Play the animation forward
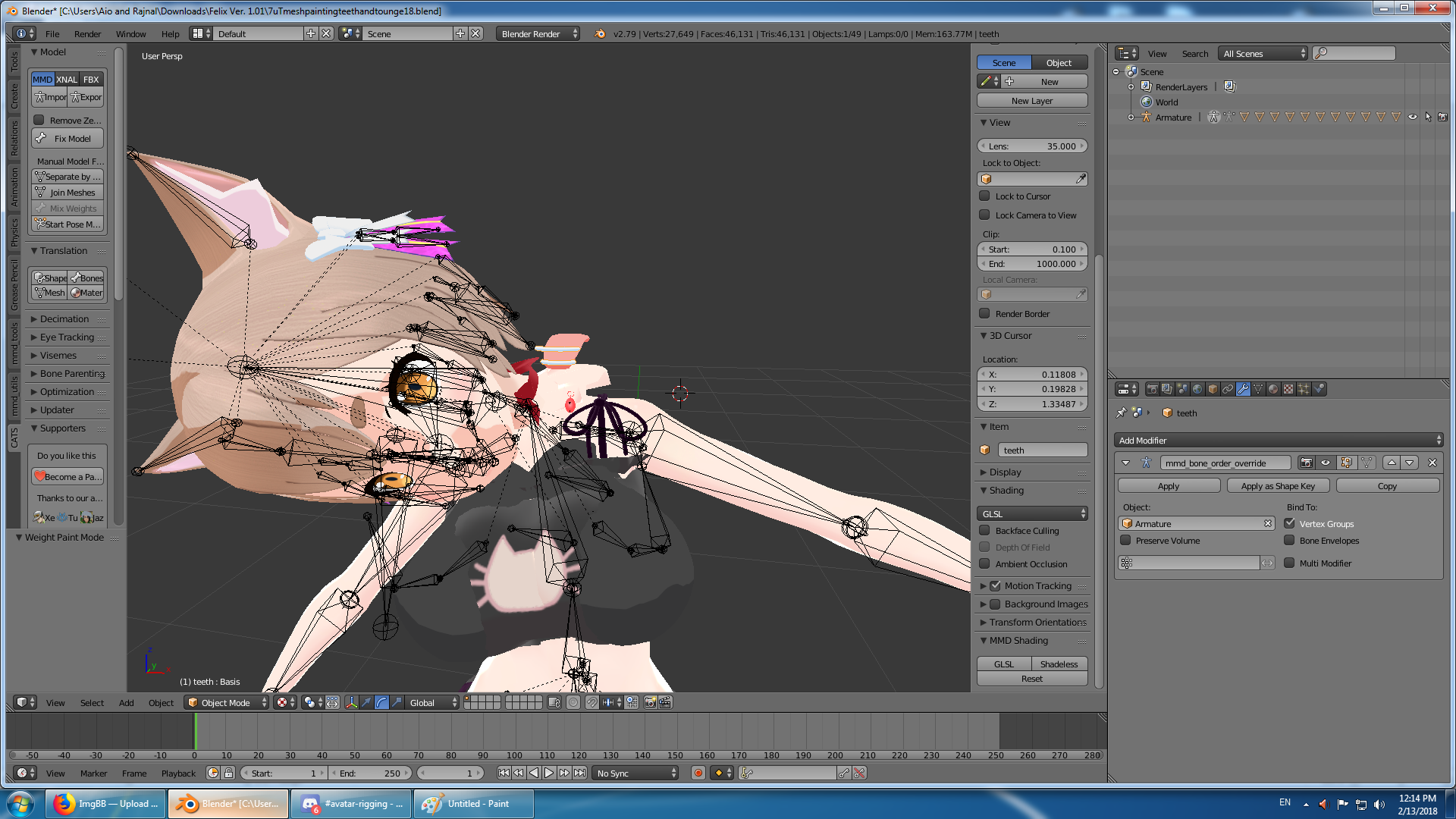1456x819 pixels. click(x=549, y=773)
